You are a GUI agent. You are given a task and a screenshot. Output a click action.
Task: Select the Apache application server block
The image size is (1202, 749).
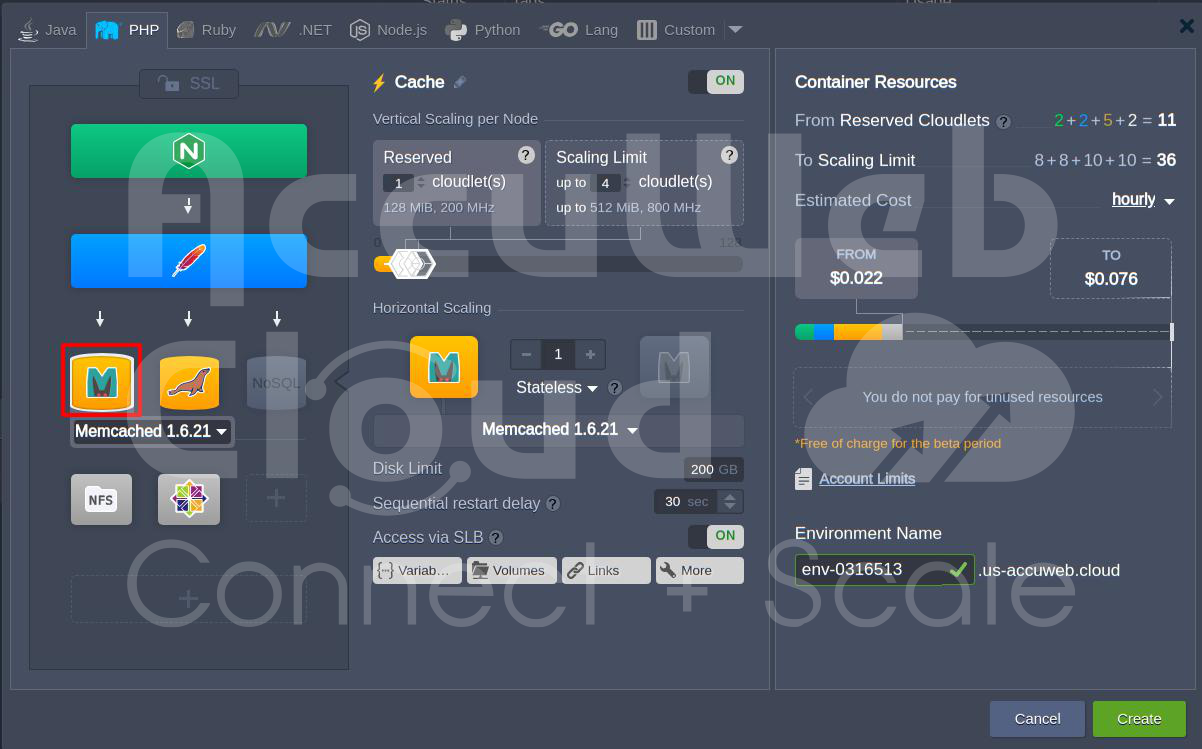click(188, 261)
